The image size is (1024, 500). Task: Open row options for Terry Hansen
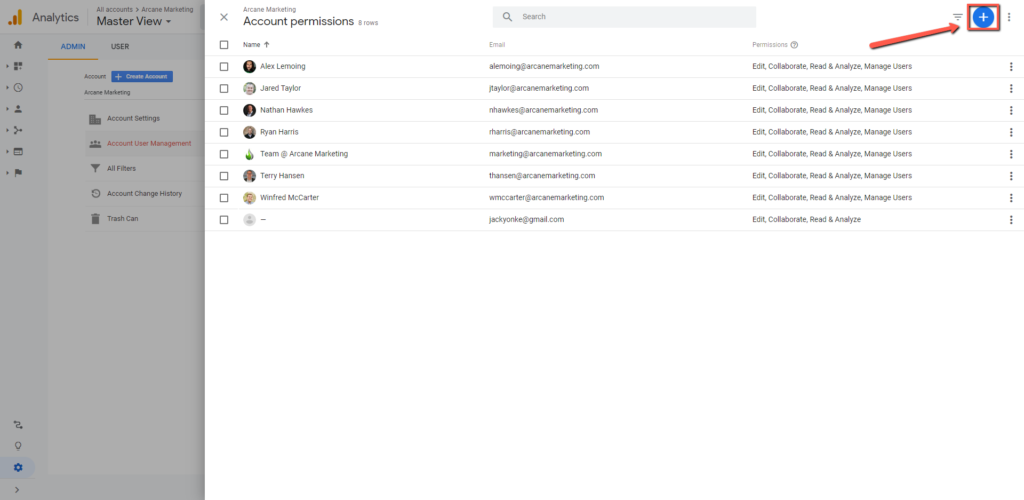(x=1011, y=176)
